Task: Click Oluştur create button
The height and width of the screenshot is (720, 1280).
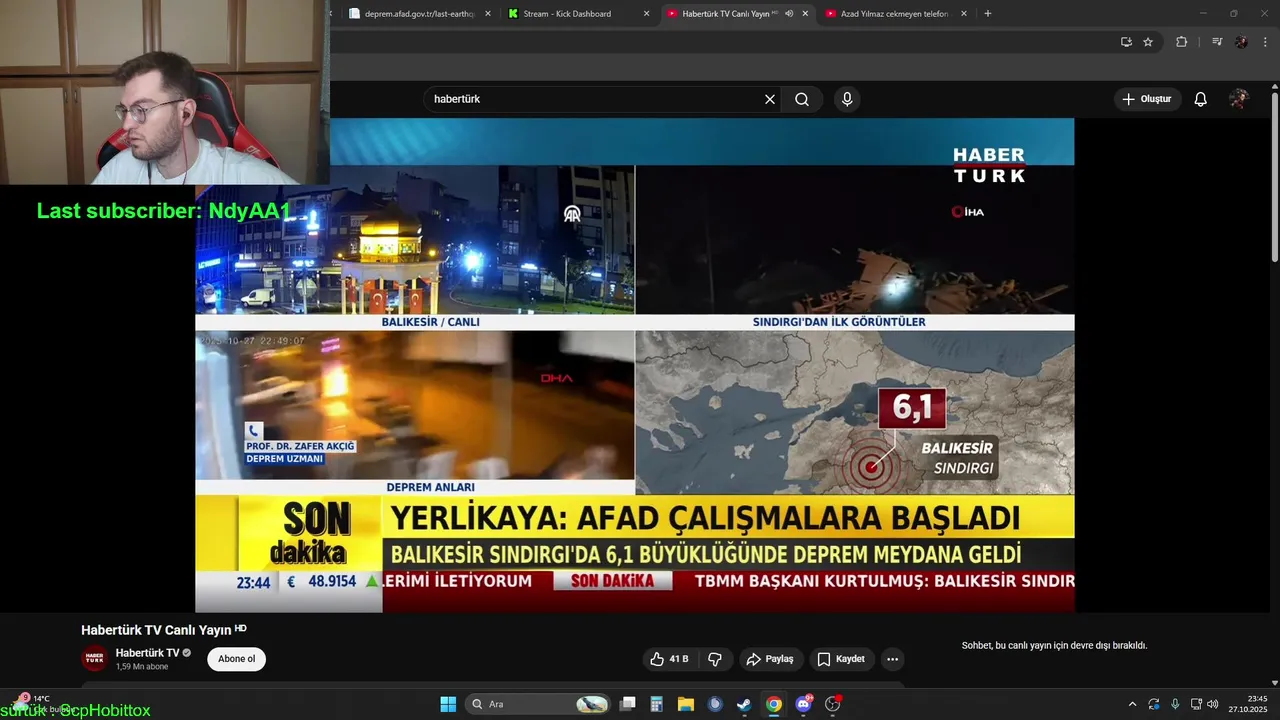Action: (1146, 99)
